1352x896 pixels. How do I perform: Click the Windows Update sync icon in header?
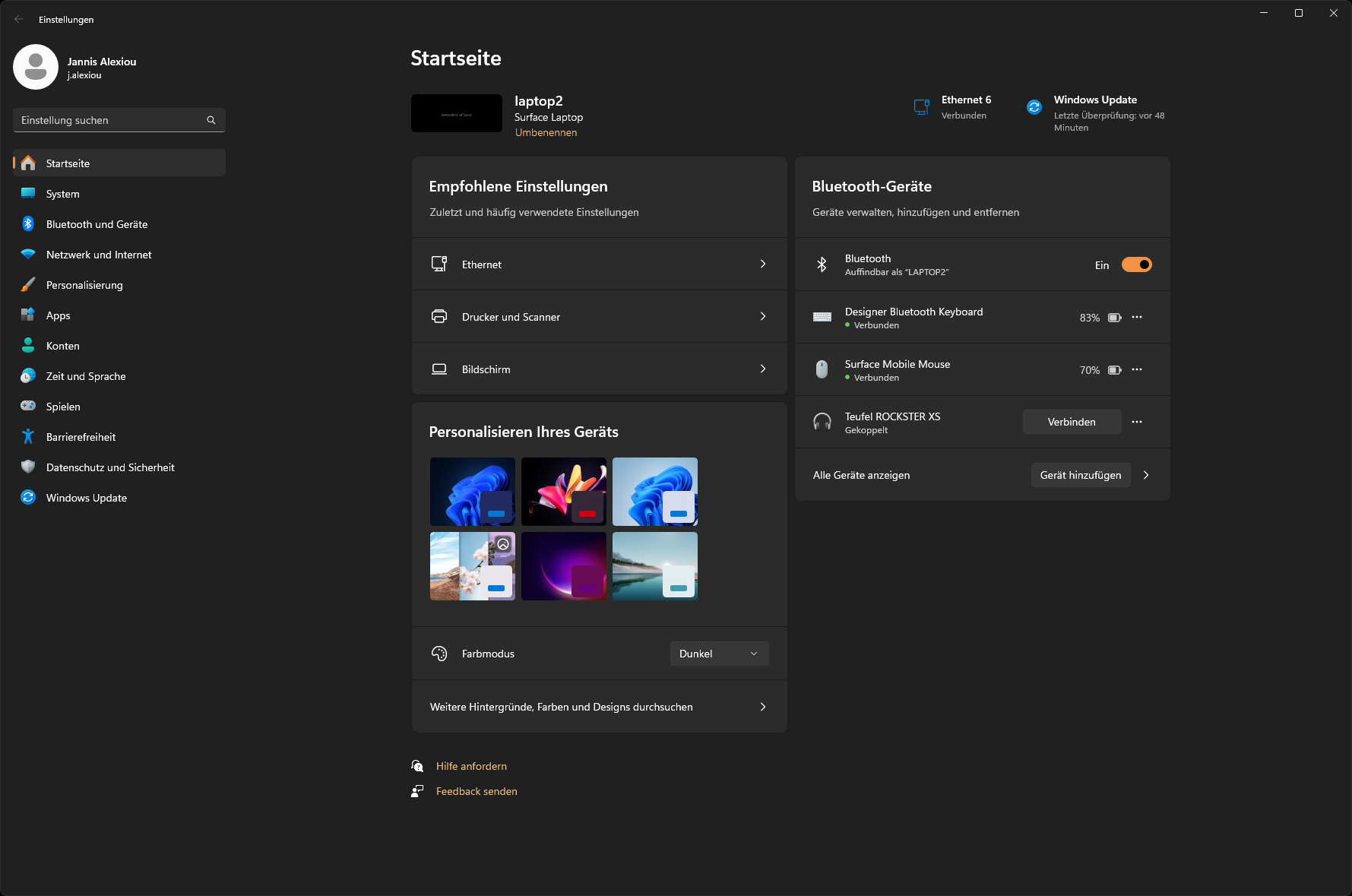point(1034,107)
